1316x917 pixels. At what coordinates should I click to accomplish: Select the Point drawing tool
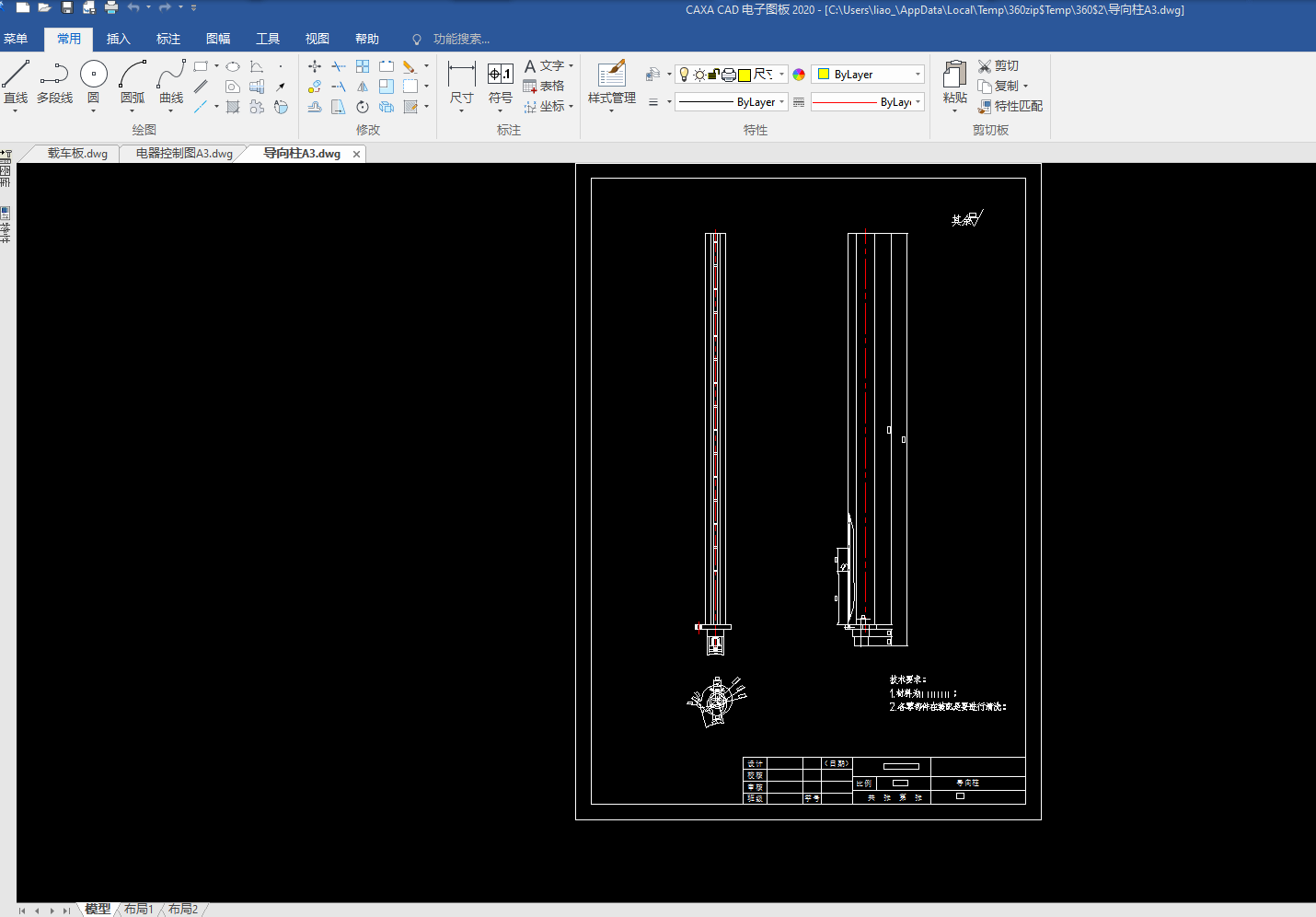[281, 66]
